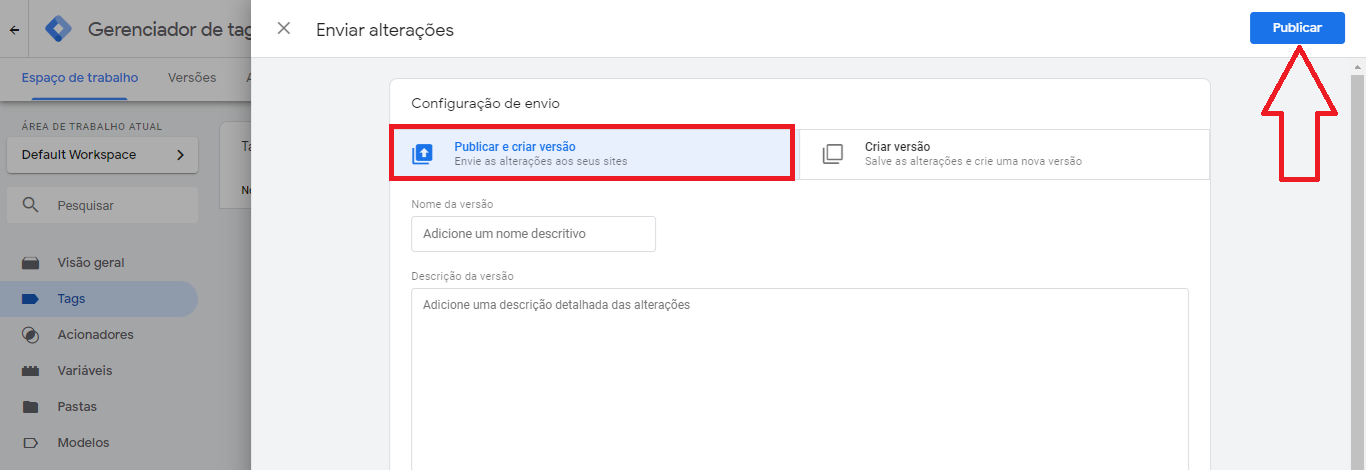The width and height of the screenshot is (1366, 470).
Task: Click the search magnifier icon
Action: tap(31, 205)
